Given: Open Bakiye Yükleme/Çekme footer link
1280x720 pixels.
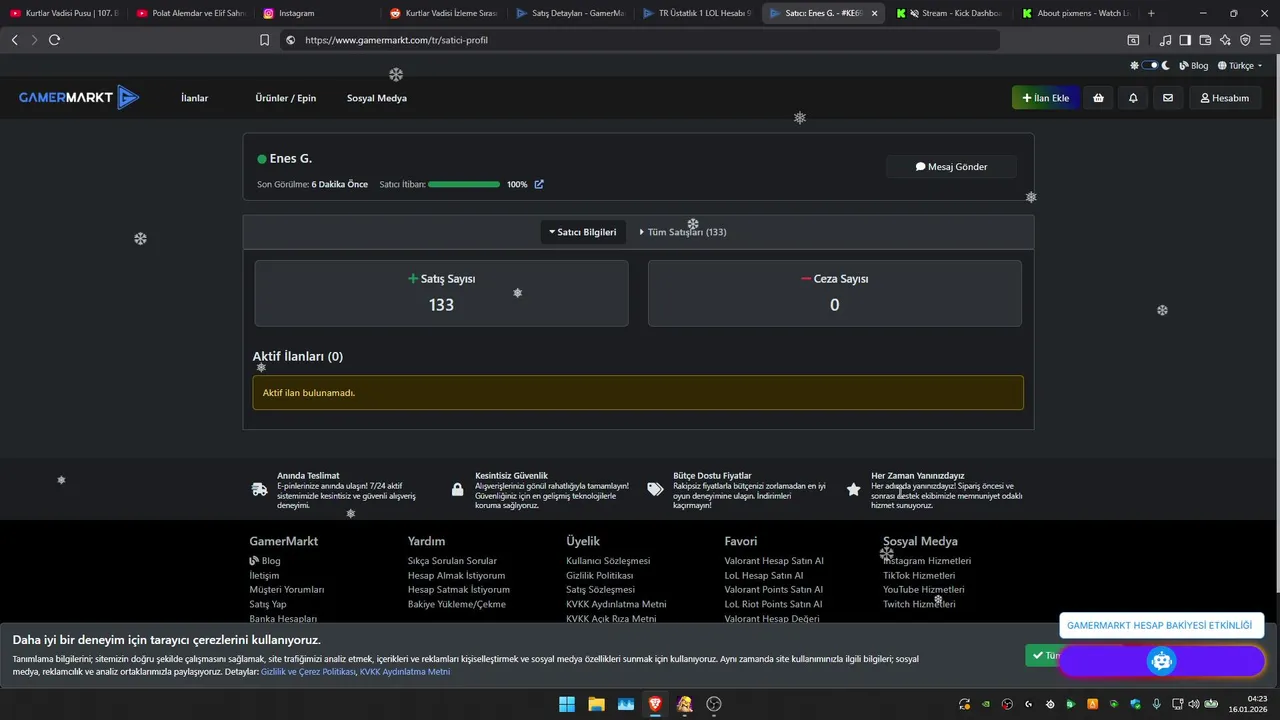Looking at the screenshot, I should click(x=457, y=604).
